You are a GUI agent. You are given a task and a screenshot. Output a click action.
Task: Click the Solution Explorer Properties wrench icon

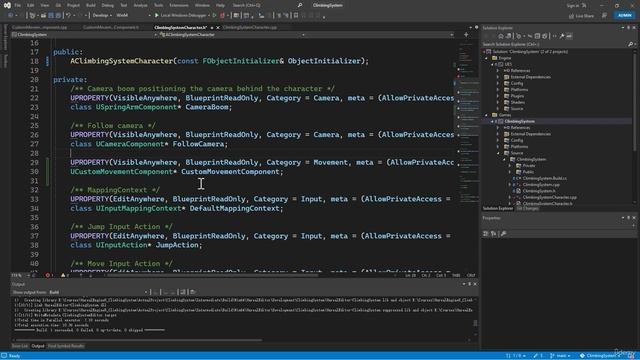click(562, 36)
